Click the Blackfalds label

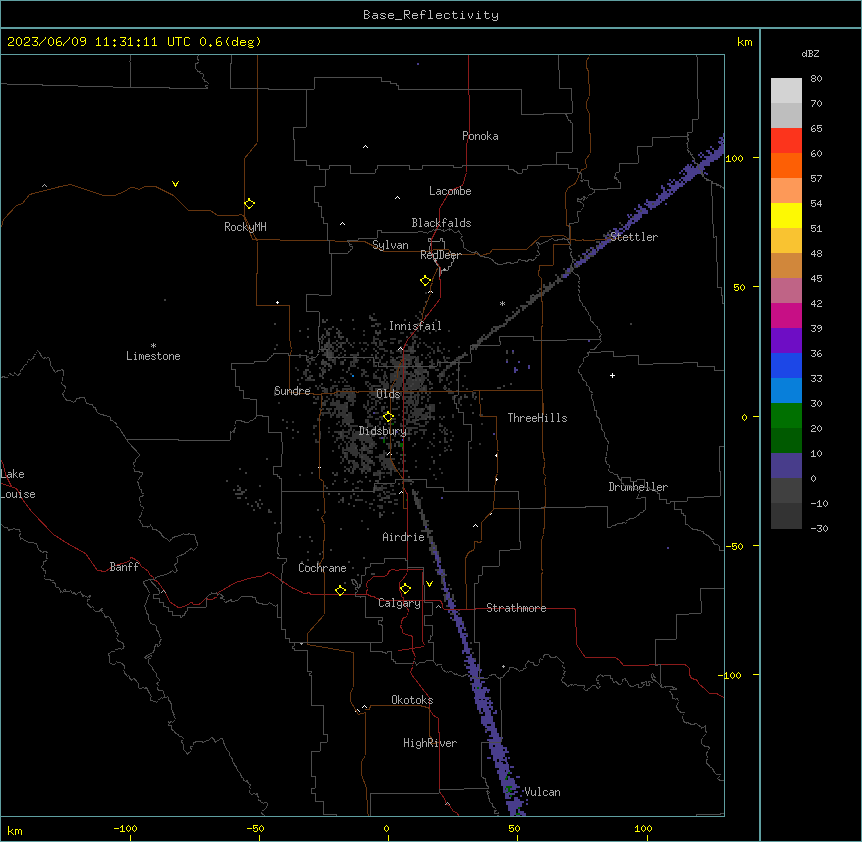point(441,223)
